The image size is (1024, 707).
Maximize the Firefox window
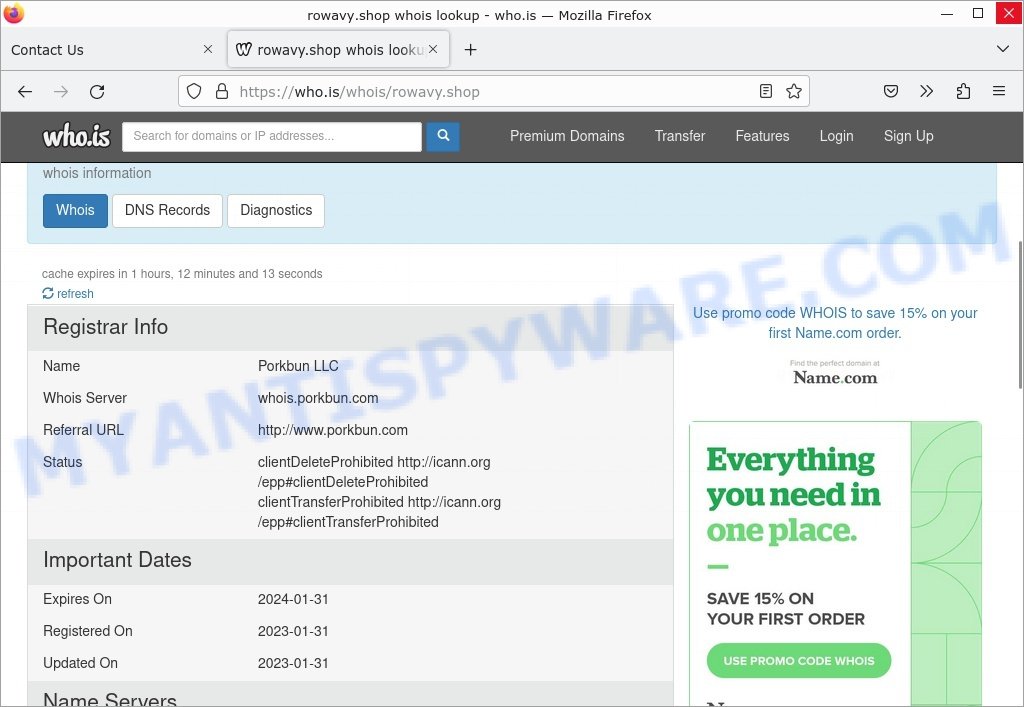pos(978,14)
